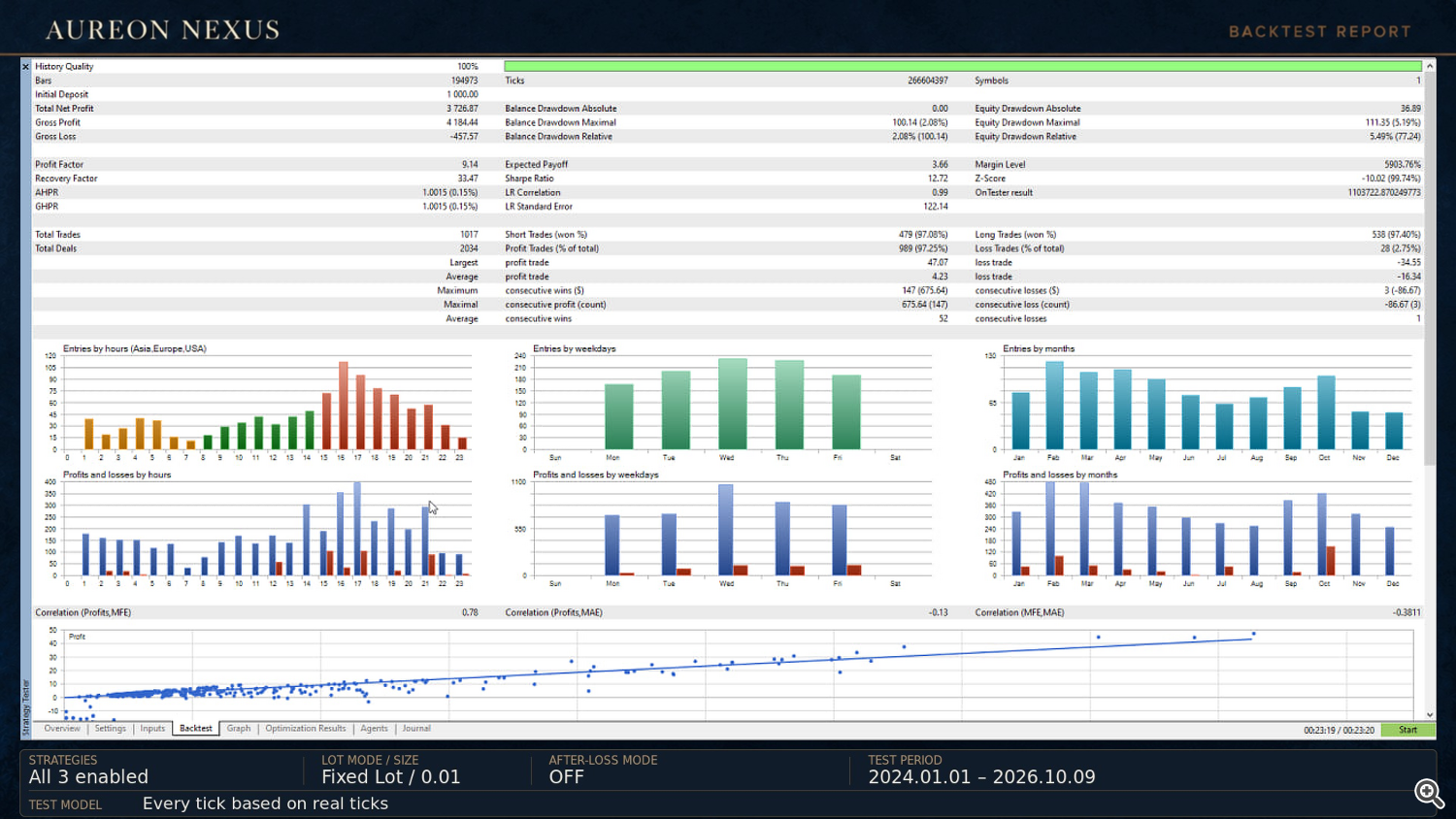Click the Z-Score value
Viewport: 1456px width, 819px height.
pos(1391,179)
